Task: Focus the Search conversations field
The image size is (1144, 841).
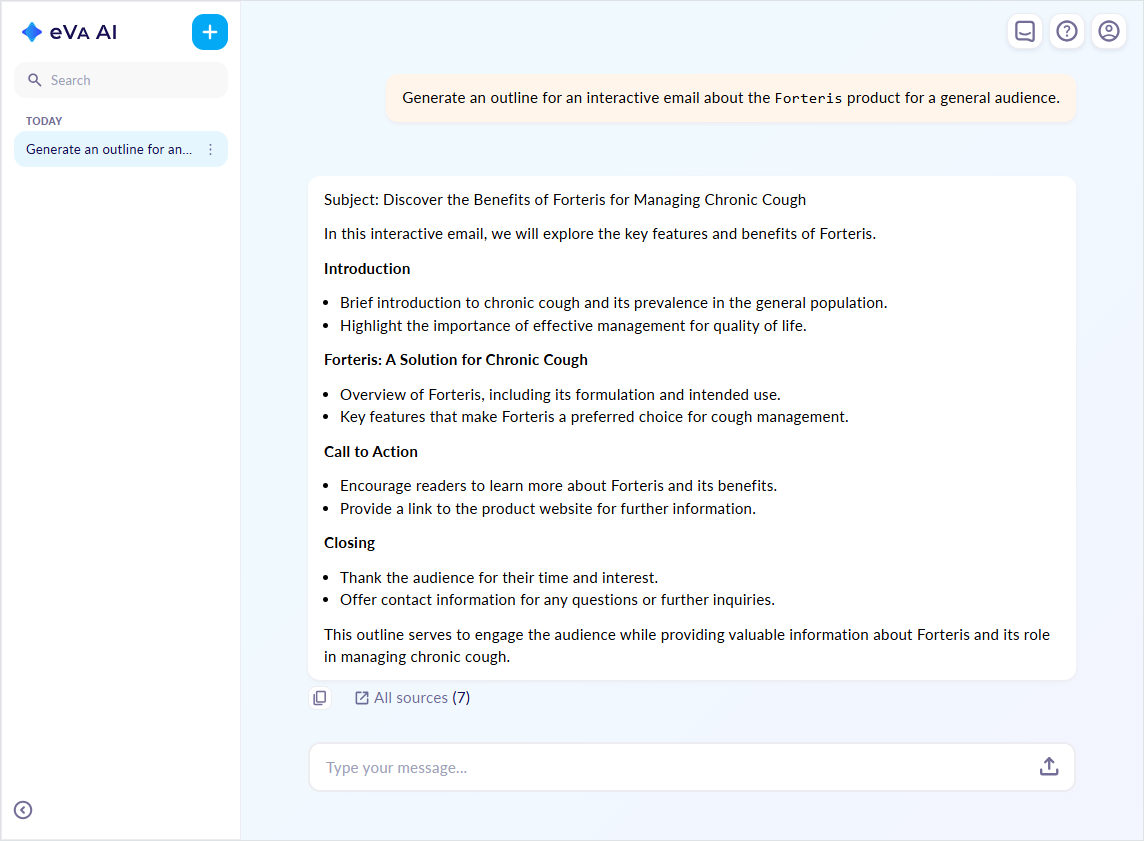Action: [x=130, y=80]
